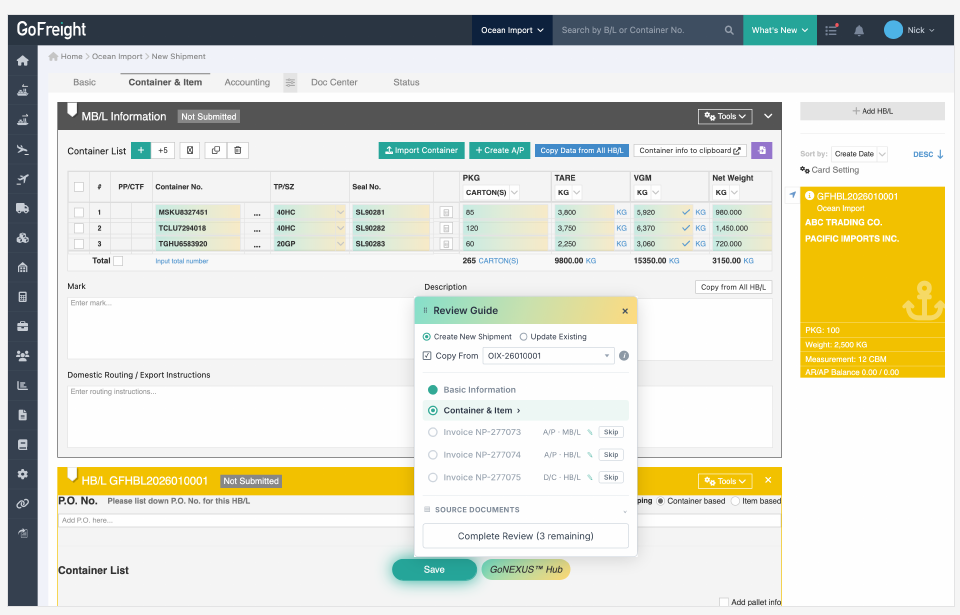Open the GoNEXUS Hub button
This screenshot has height=615, width=960.
526,570
